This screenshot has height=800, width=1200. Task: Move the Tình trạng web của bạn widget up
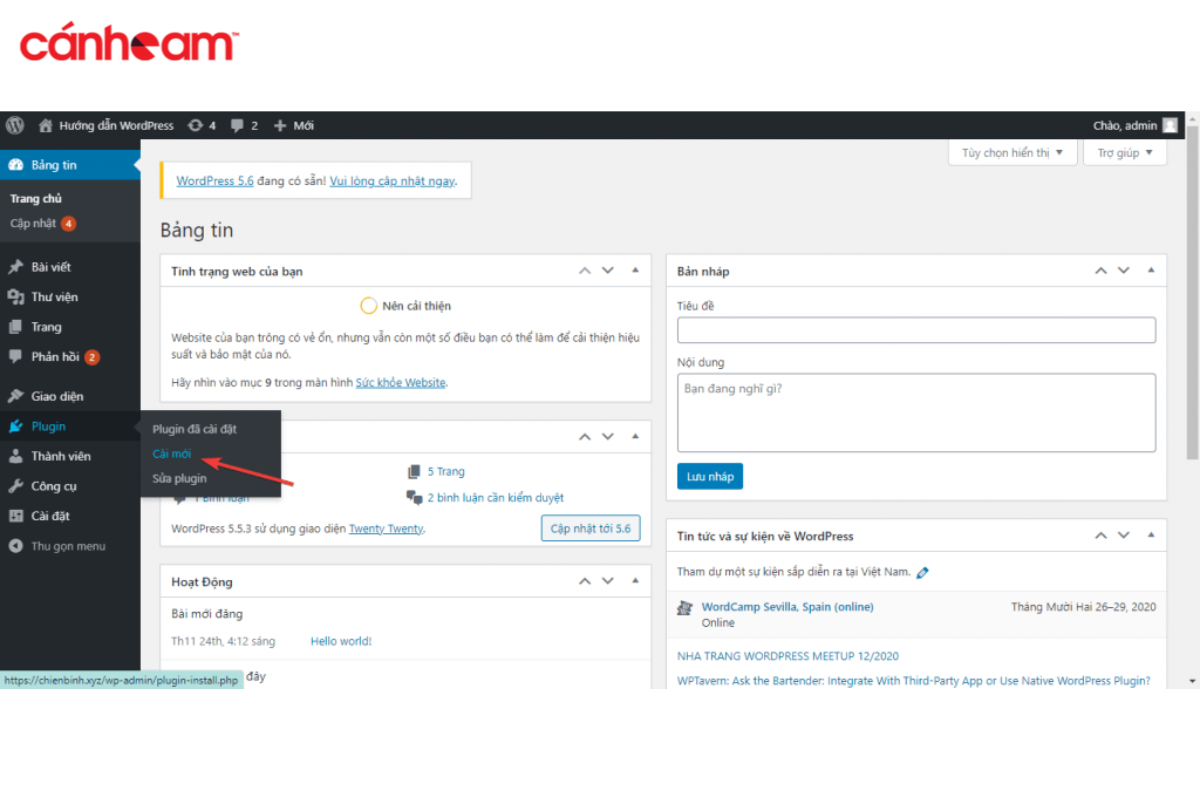(584, 271)
